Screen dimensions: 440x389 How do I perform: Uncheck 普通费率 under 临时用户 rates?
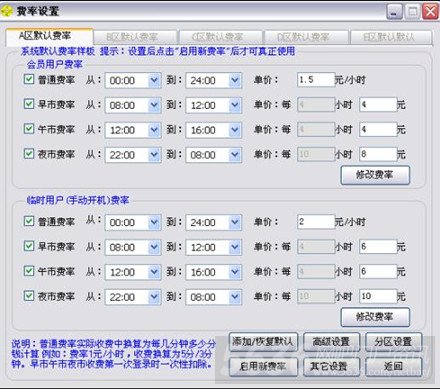tap(29, 221)
